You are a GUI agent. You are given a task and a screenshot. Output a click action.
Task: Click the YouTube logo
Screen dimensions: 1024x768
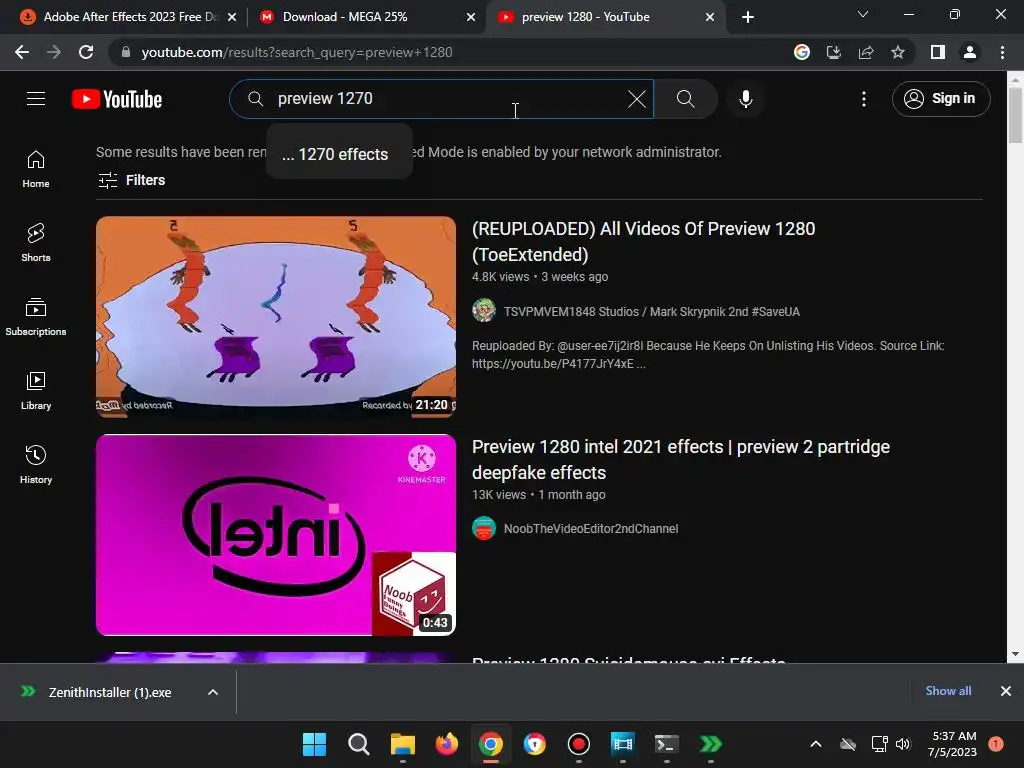[117, 99]
